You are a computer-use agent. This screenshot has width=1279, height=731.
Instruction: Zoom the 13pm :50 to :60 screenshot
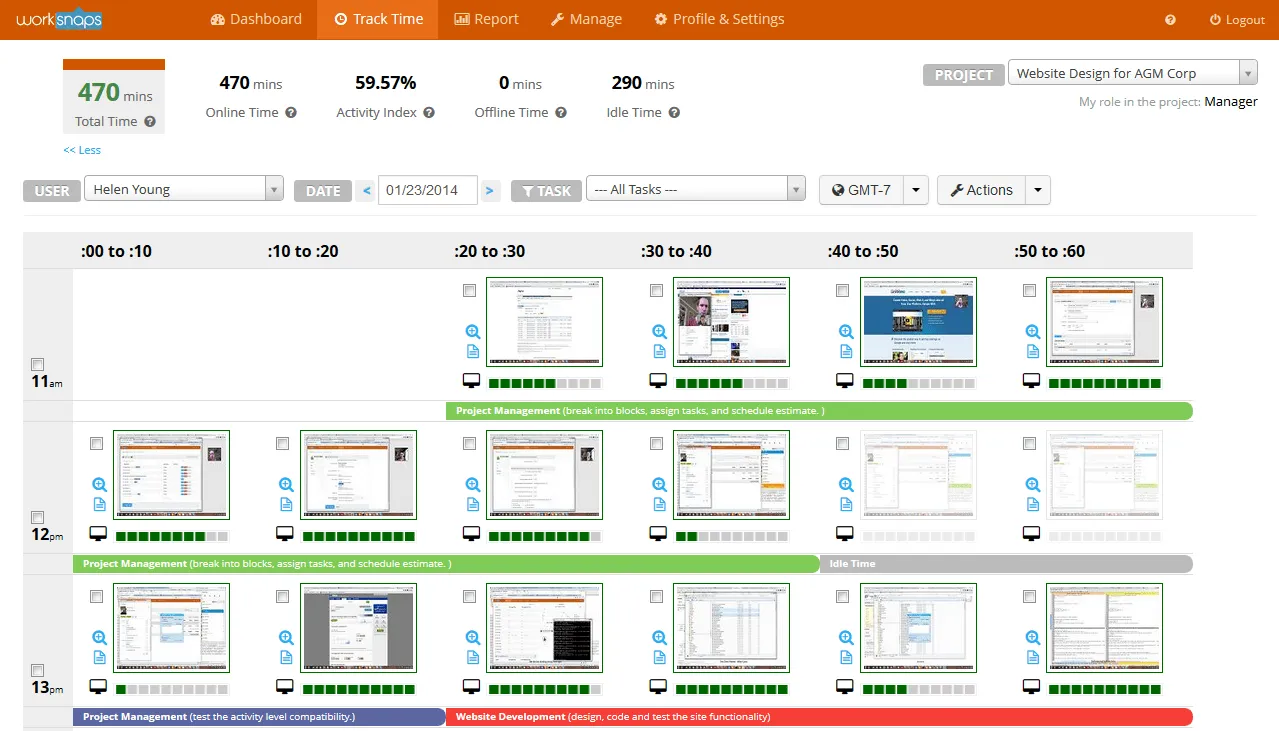1032,637
